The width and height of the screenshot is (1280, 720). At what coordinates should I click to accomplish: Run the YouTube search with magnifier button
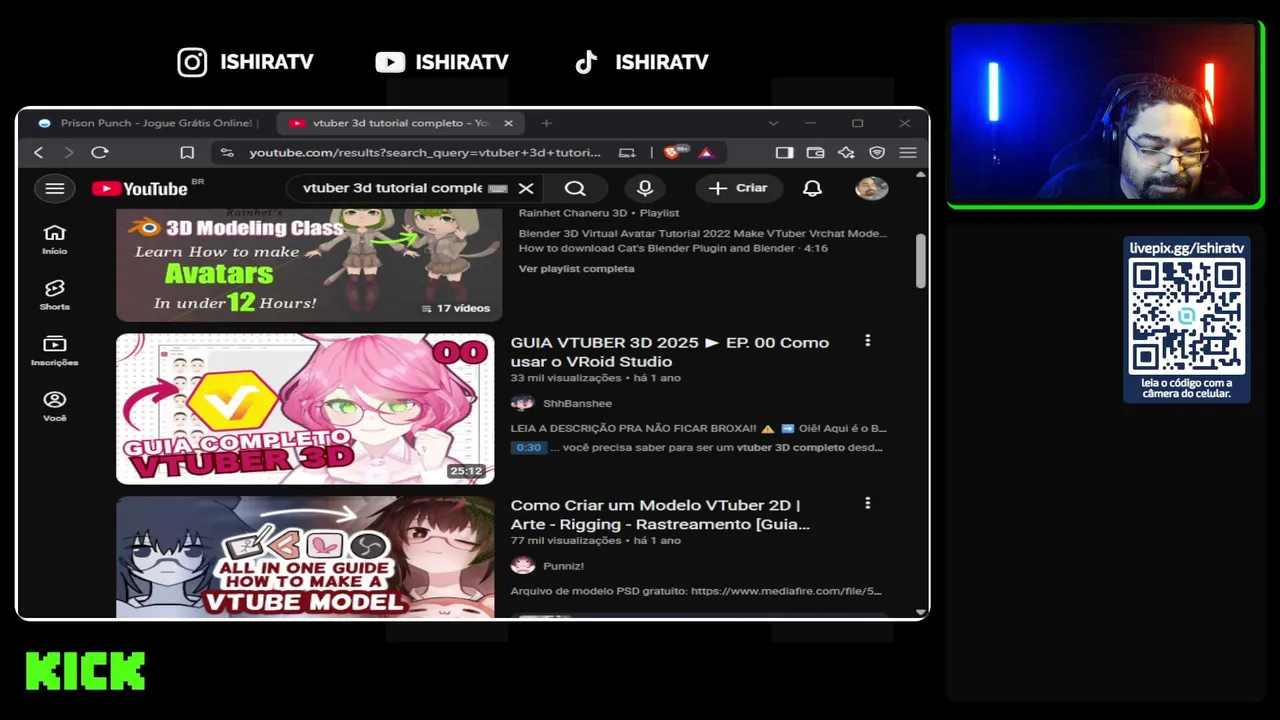pyautogui.click(x=575, y=188)
